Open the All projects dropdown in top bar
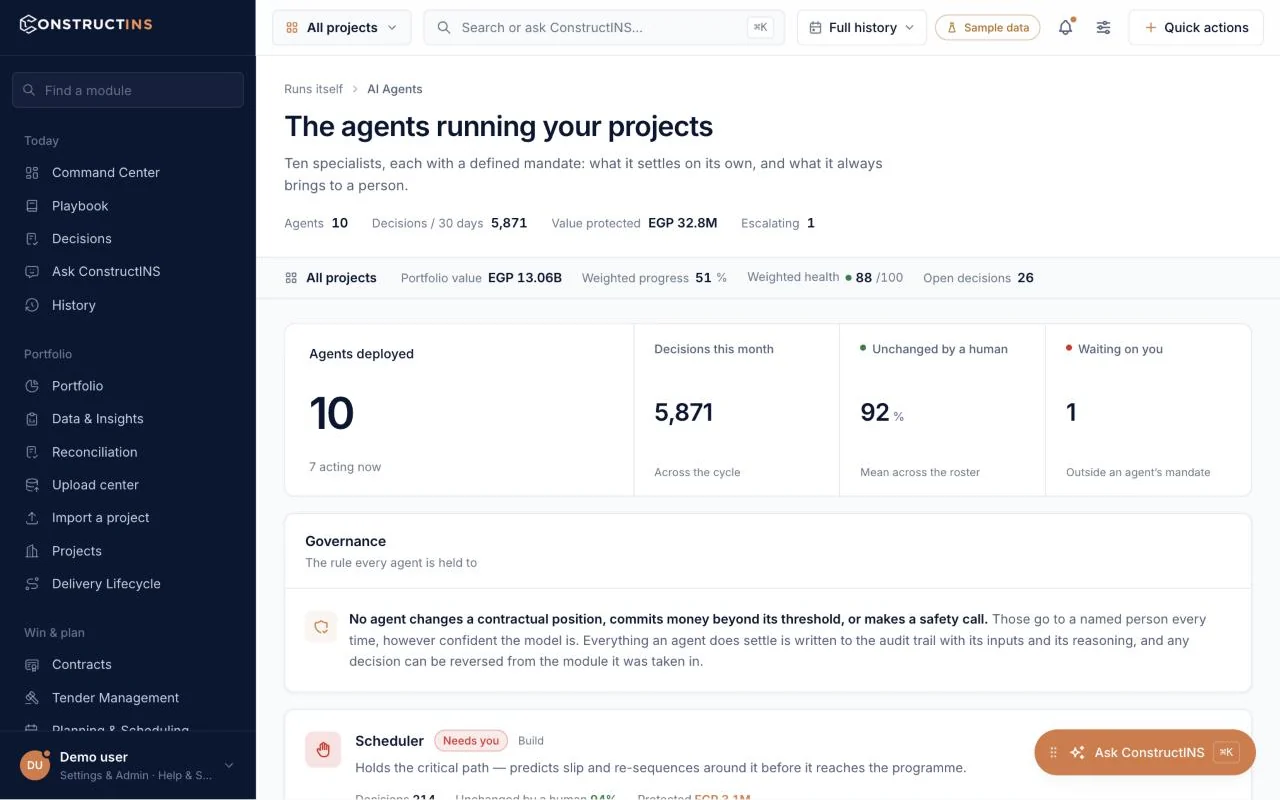The image size is (1280, 800). 341,28
